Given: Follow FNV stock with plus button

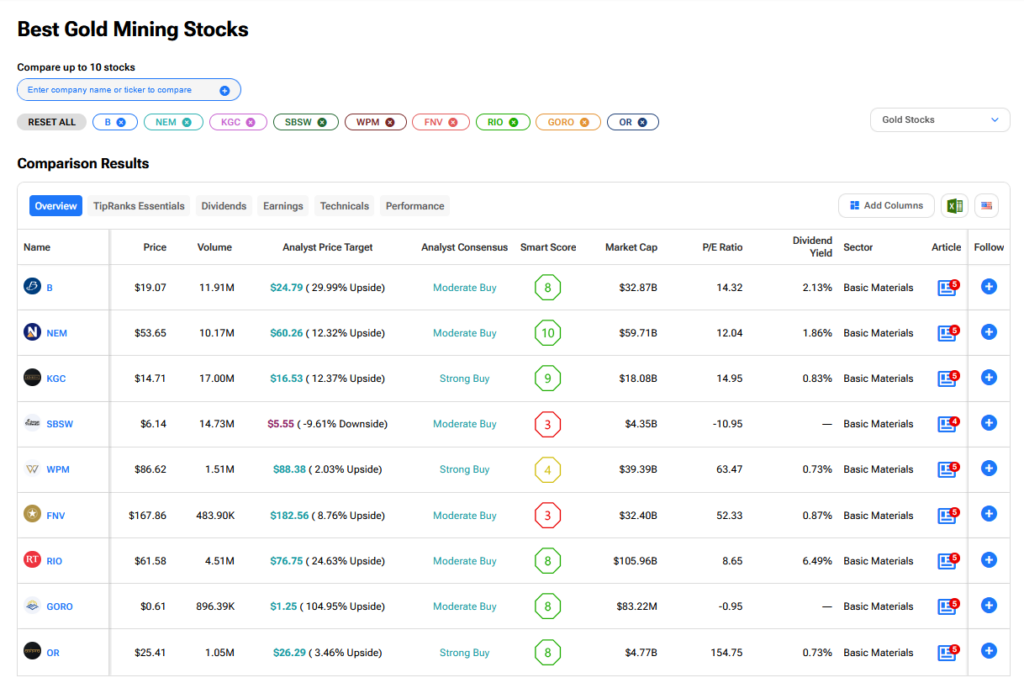Looking at the screenshot, I should 989,514.
